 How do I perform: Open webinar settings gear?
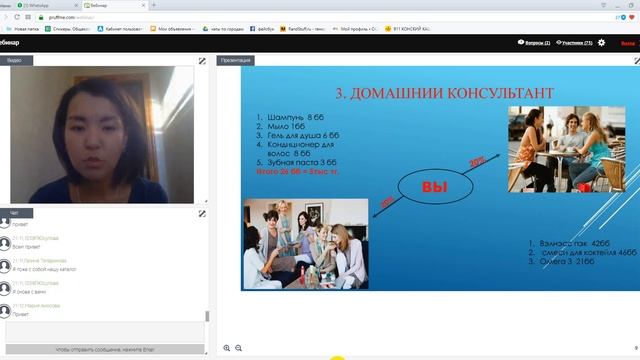[601, 42]
